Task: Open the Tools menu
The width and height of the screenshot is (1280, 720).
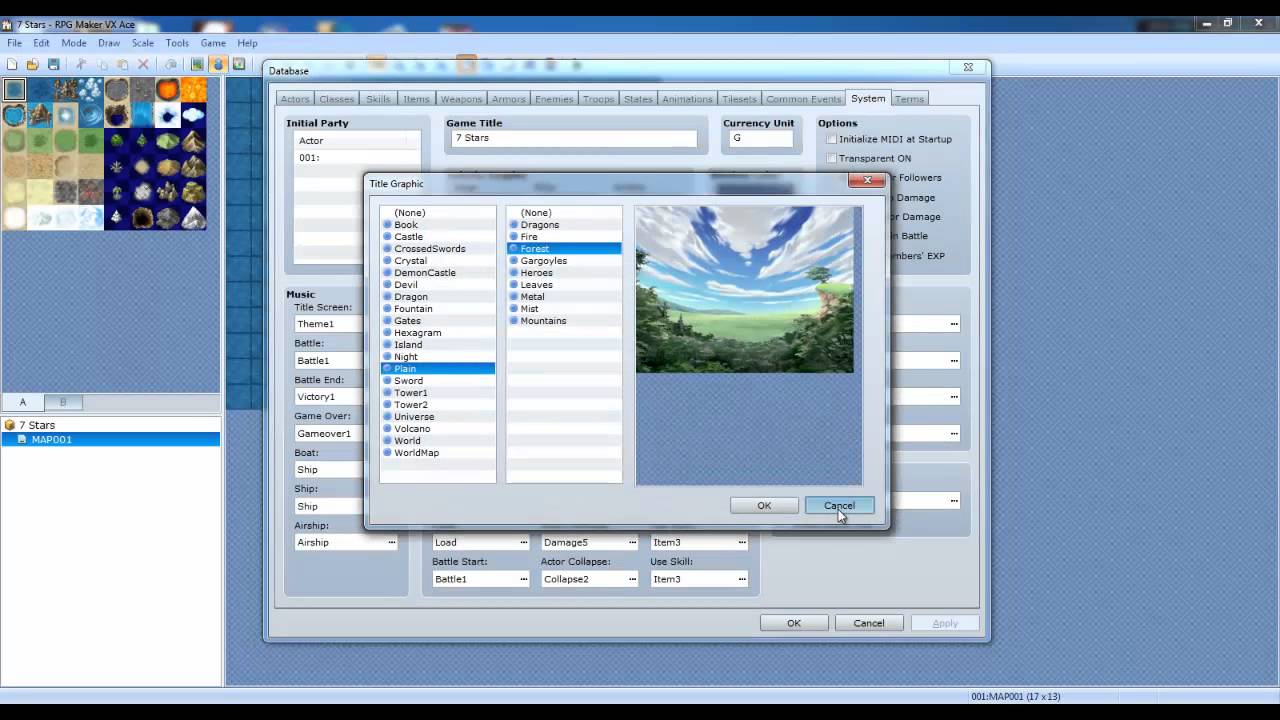Action: tap(177, 43)
